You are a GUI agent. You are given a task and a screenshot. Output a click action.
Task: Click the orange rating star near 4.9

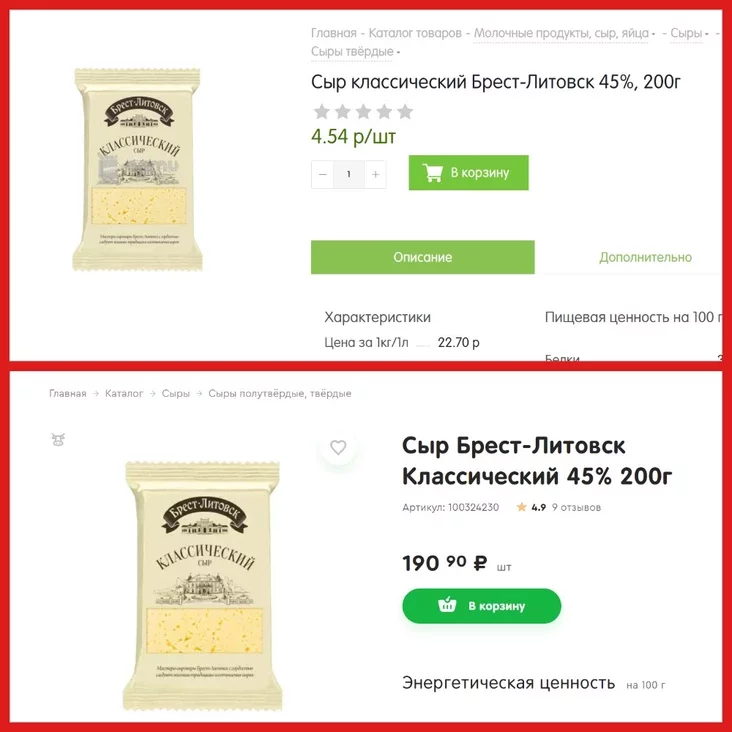(521, 507)
